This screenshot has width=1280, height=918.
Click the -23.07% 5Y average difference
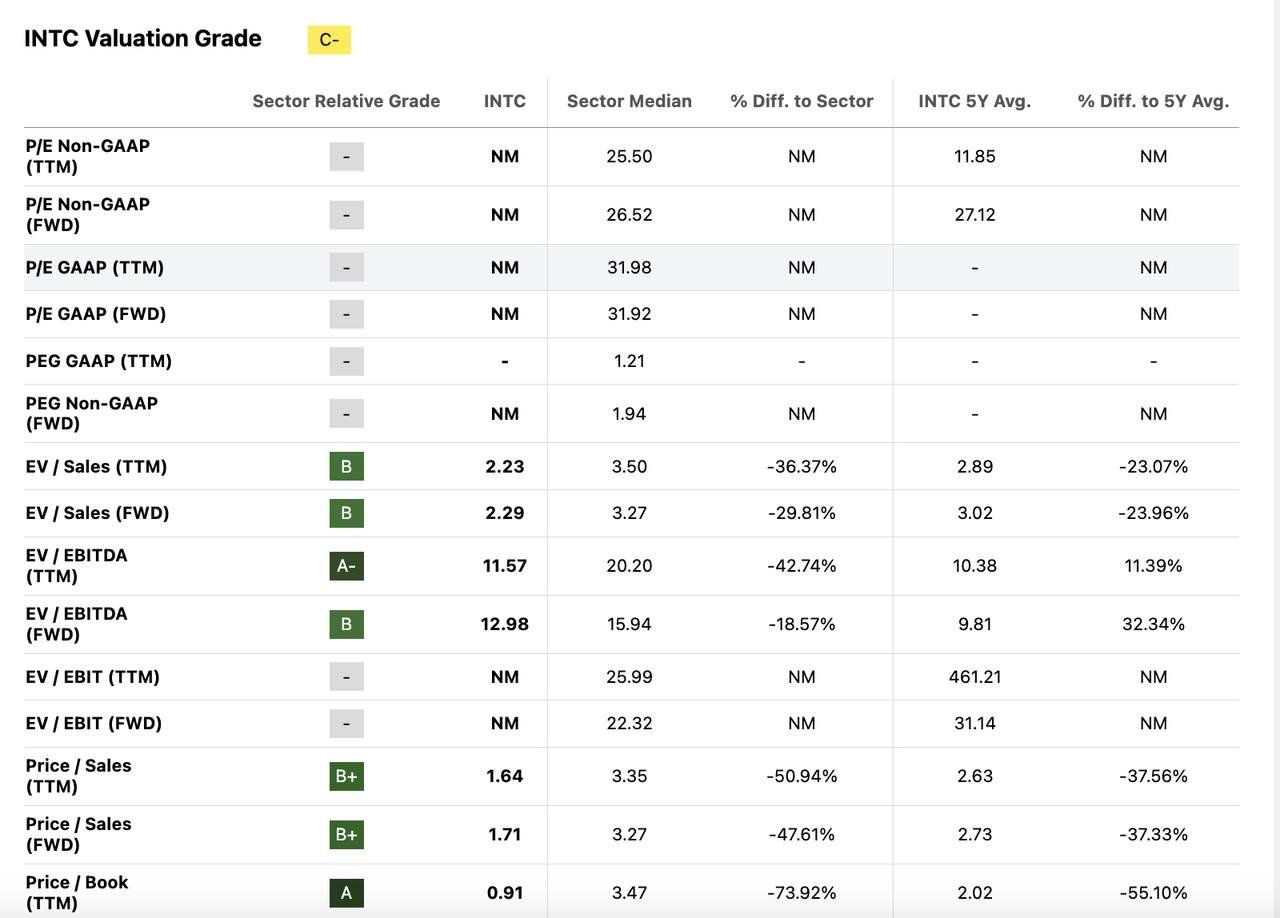(1154, 467)
